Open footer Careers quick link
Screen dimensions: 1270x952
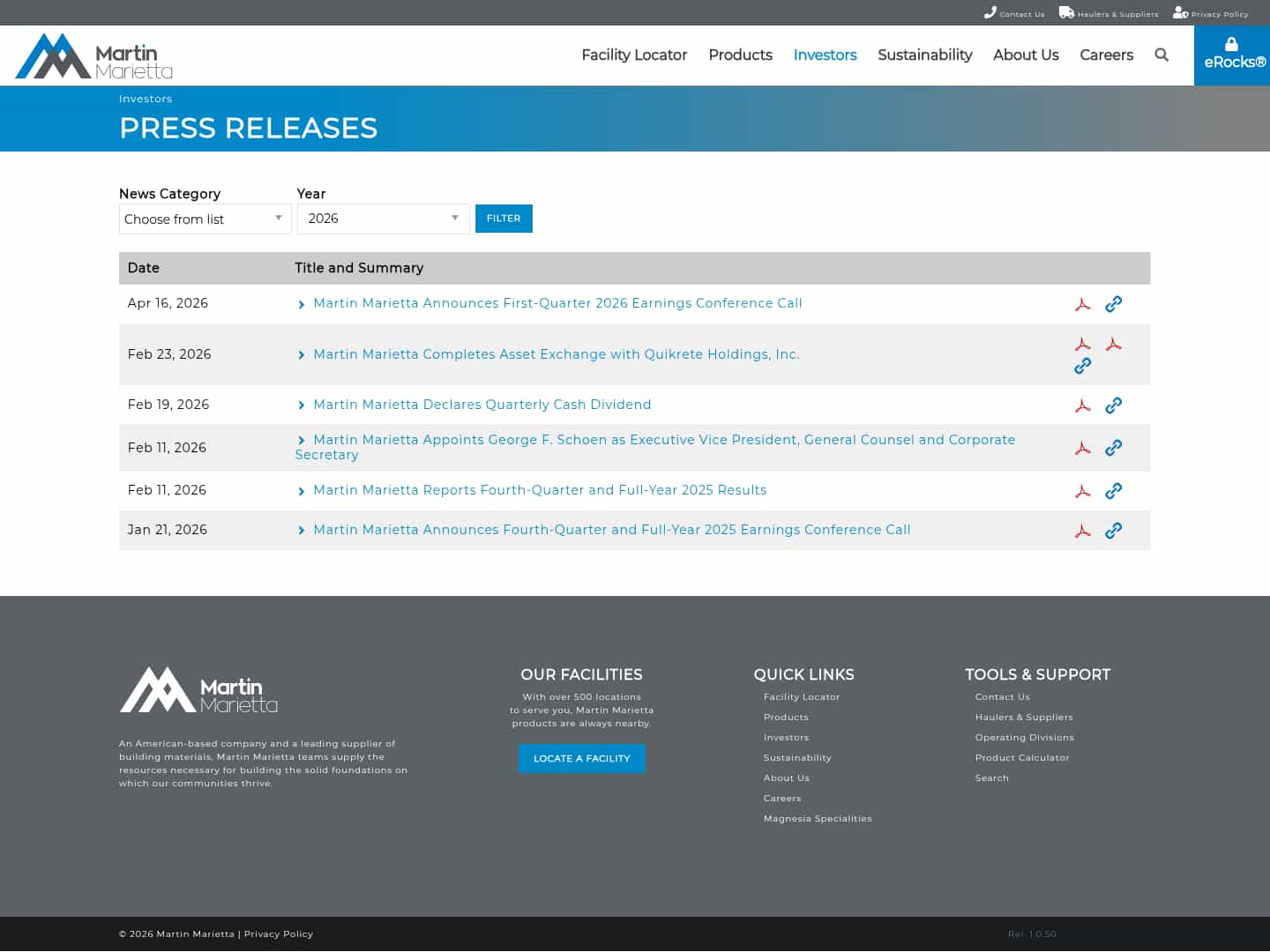(x=782, y=799)
